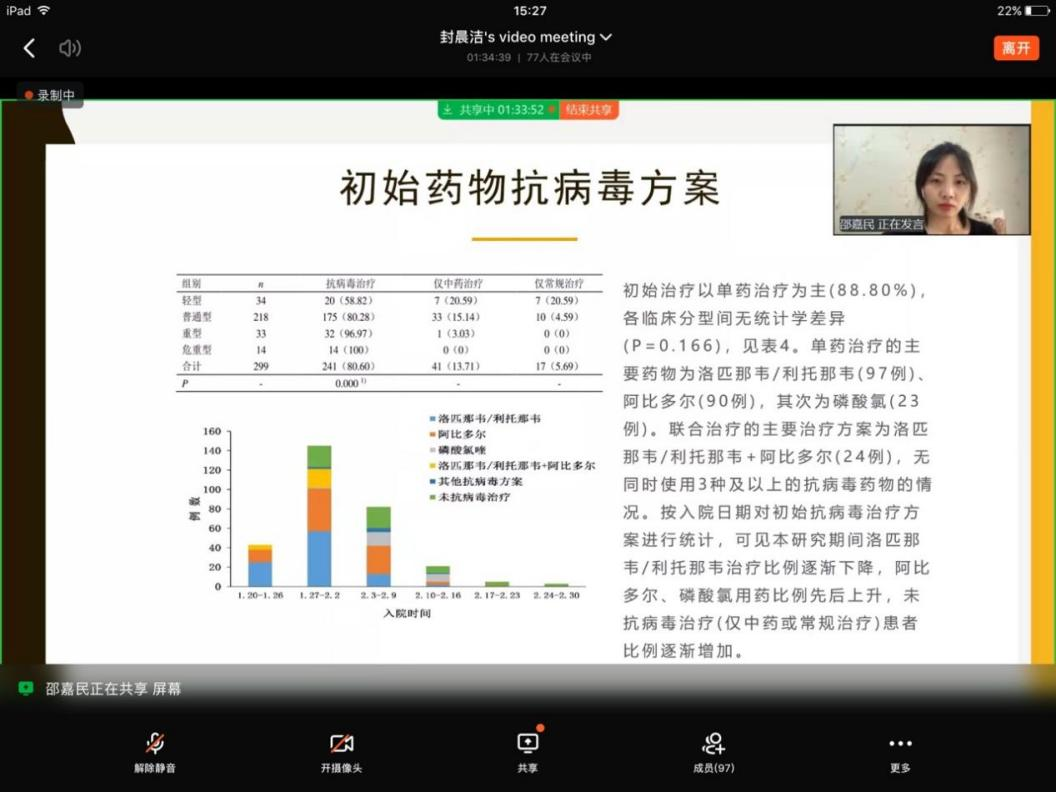Click the orange 阿比多尔 legend swatch
This screenshot has height=792, width=1056.
[x=432, y=435]
